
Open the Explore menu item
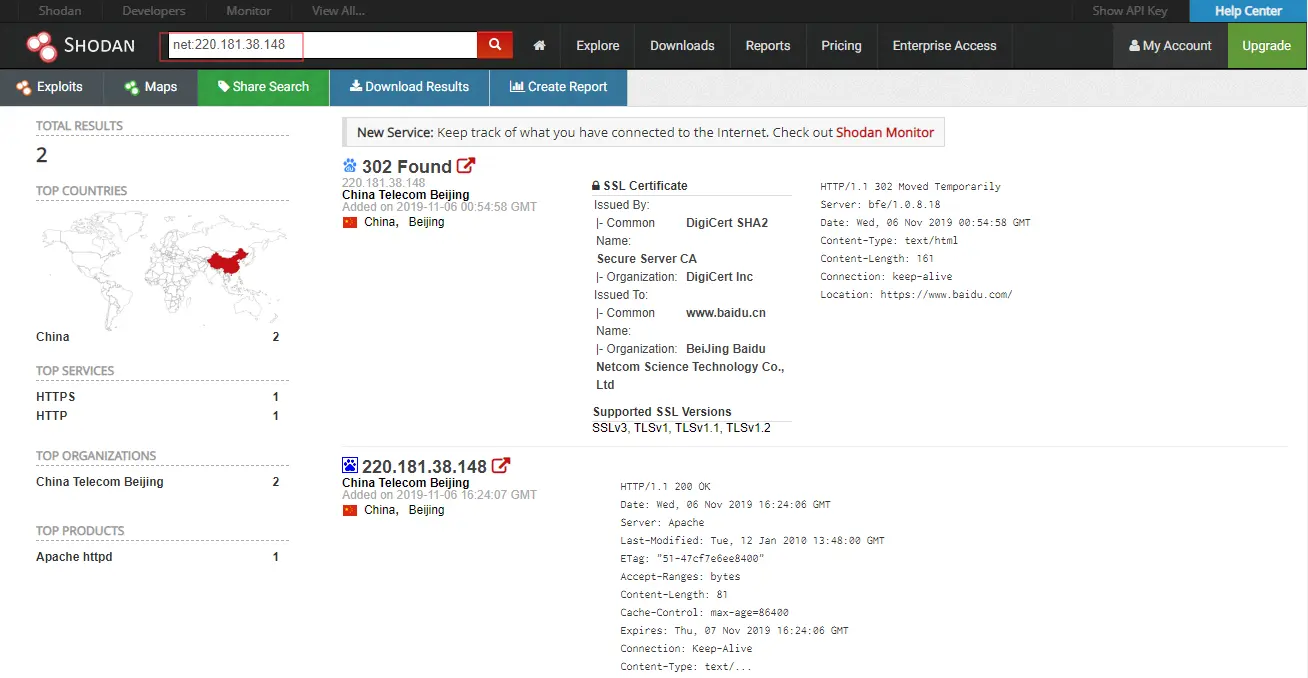click(x=598, y=46)
